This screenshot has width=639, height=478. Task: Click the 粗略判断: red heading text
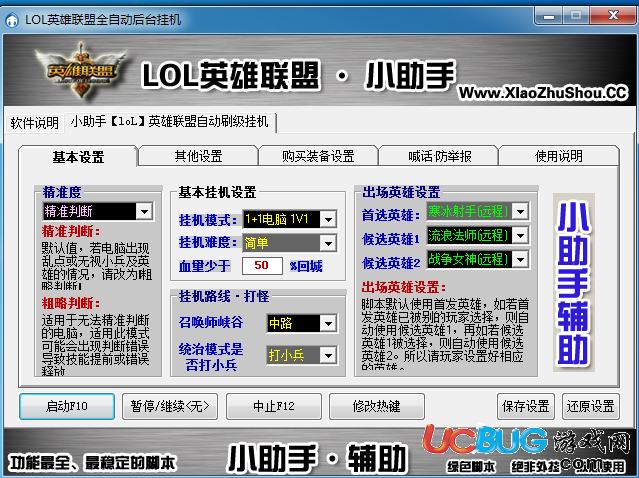[x=71, y=303]
